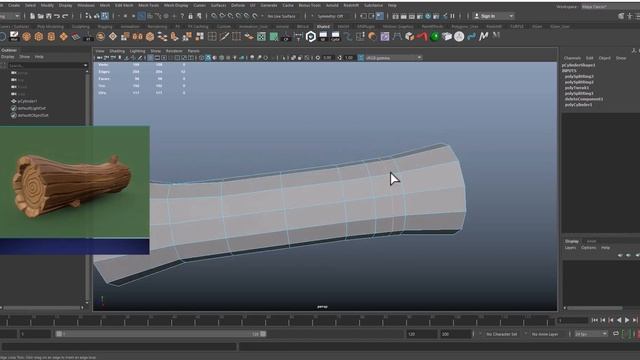Open the sRGB gamma view transform dropdown
The width and height of the screenshot is (640, 360).
click(x=393, y=58)
